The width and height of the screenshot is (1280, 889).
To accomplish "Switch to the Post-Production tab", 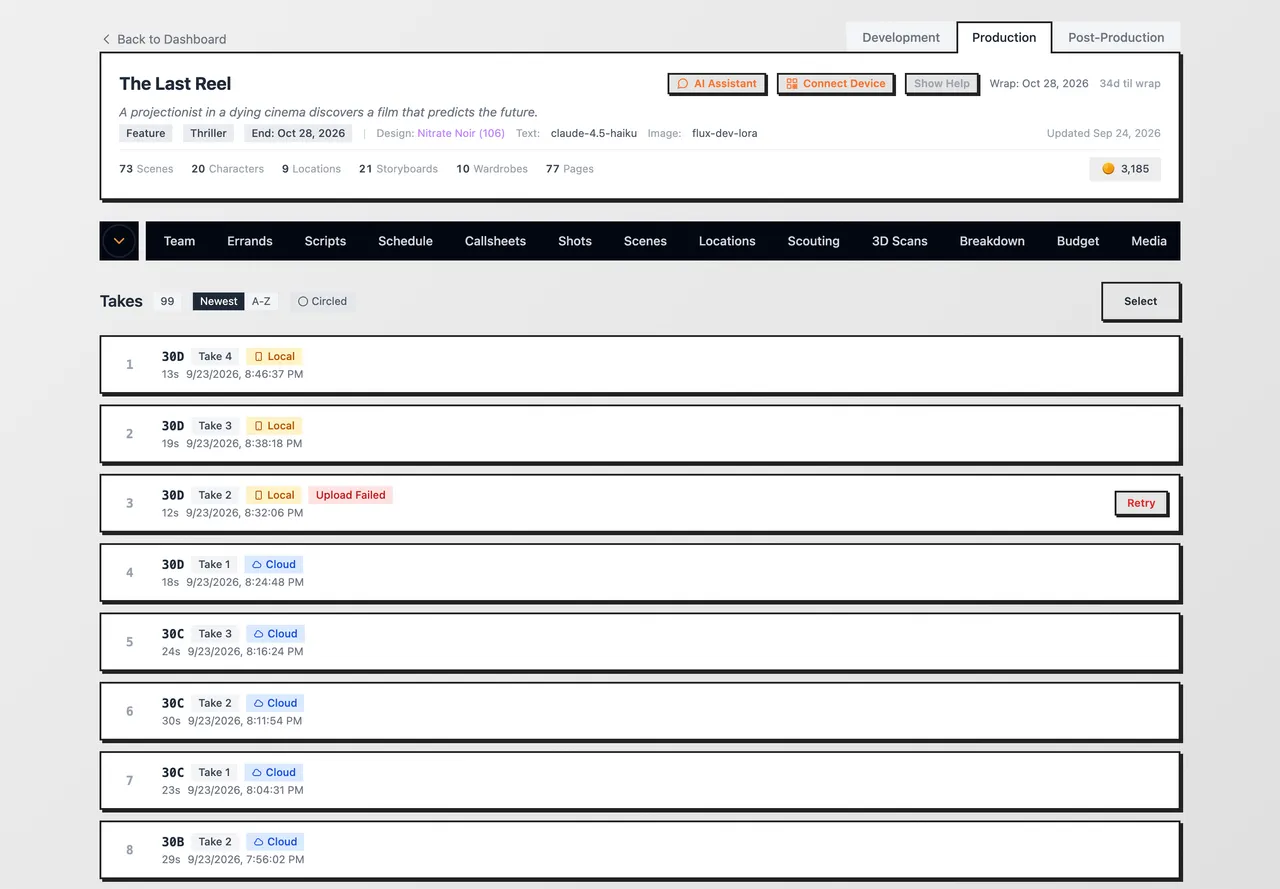I will tap(1116, 37).
